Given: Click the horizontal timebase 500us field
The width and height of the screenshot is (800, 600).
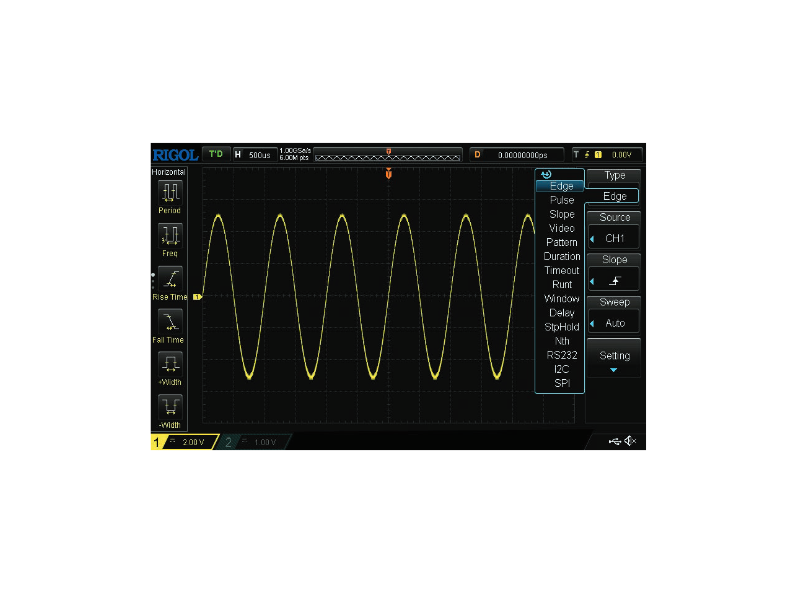Looking at the screenshot, I should pos(260,154).
